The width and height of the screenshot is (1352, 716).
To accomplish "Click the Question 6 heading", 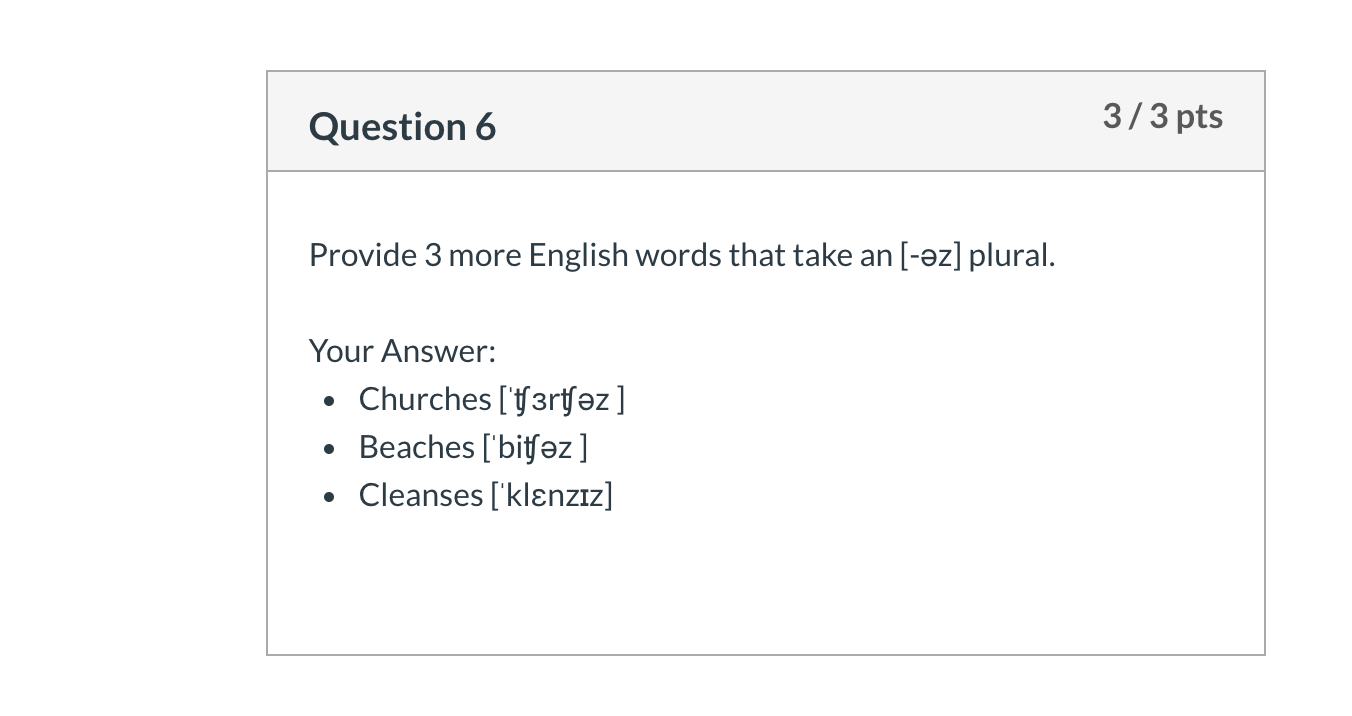I will (x=402, y=127).
